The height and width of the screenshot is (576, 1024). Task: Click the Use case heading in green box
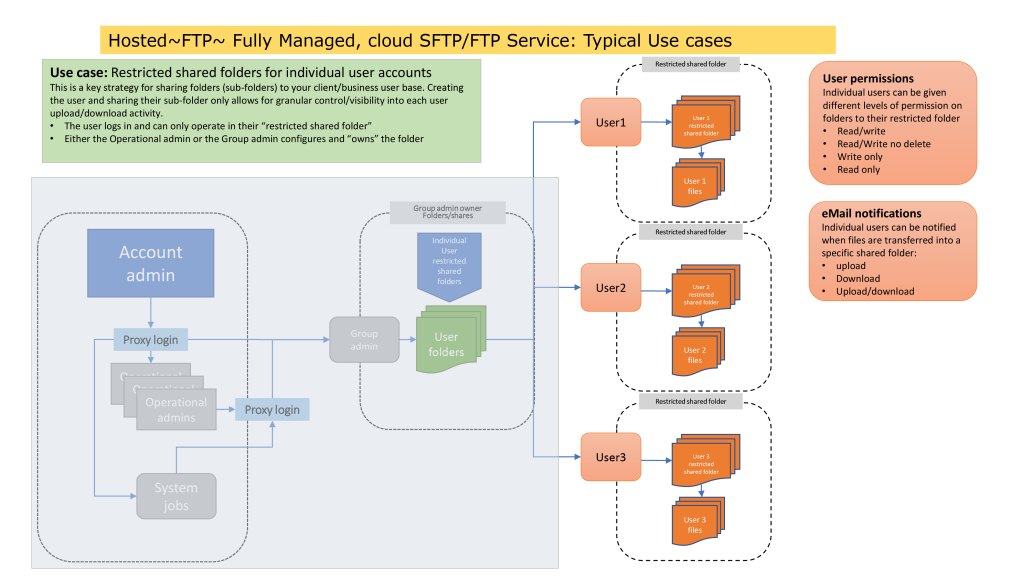pos(240,72)
